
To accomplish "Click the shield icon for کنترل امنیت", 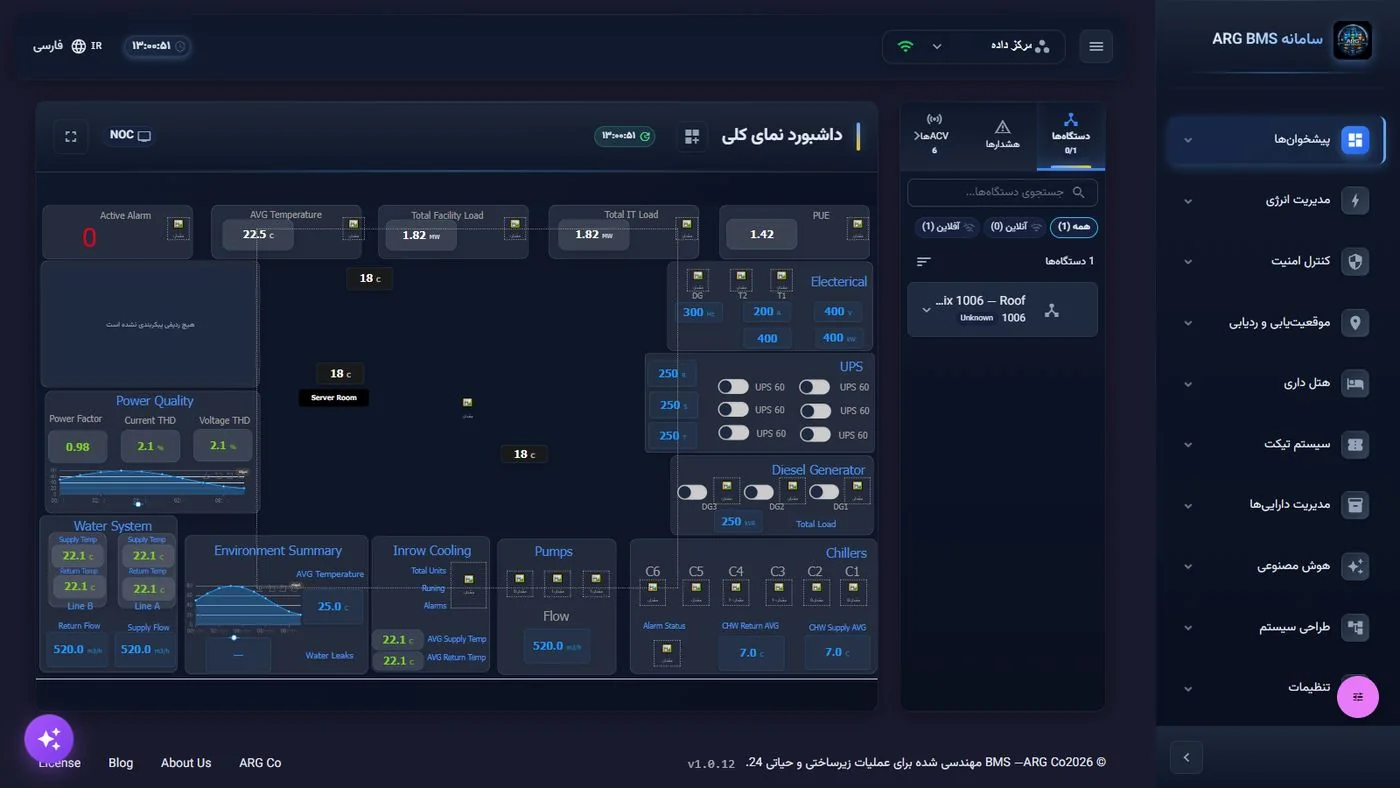I will [x=1355, y=262].
